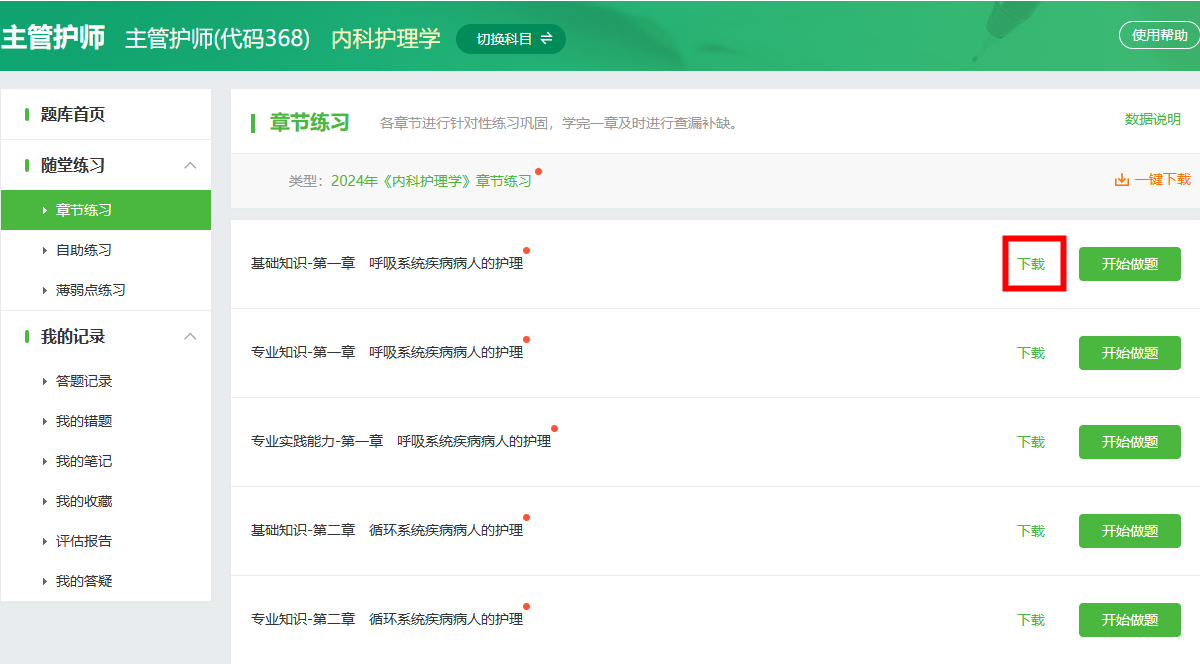Download 基础知识-第一章 呼吸系统 chapter
The height and width of the screenshot is (664, 1200).
pos(1031,264)
